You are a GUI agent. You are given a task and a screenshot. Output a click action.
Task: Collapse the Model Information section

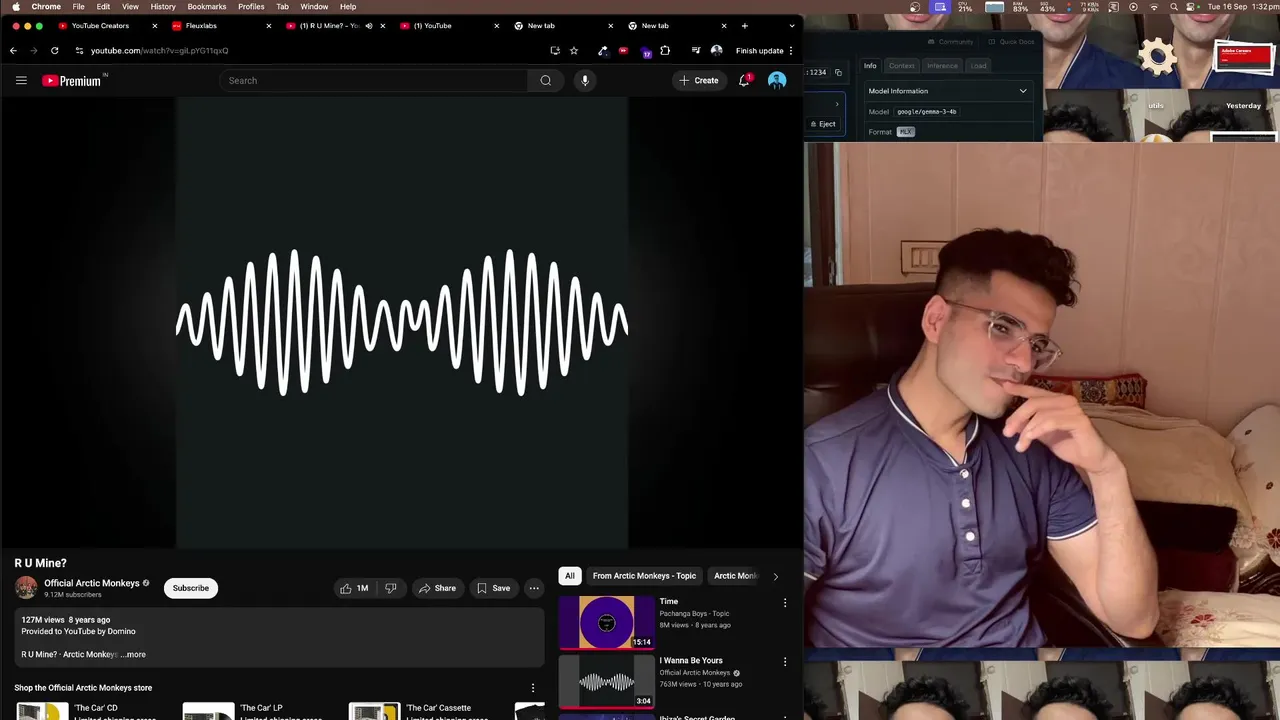click(x=1023, y=91)
